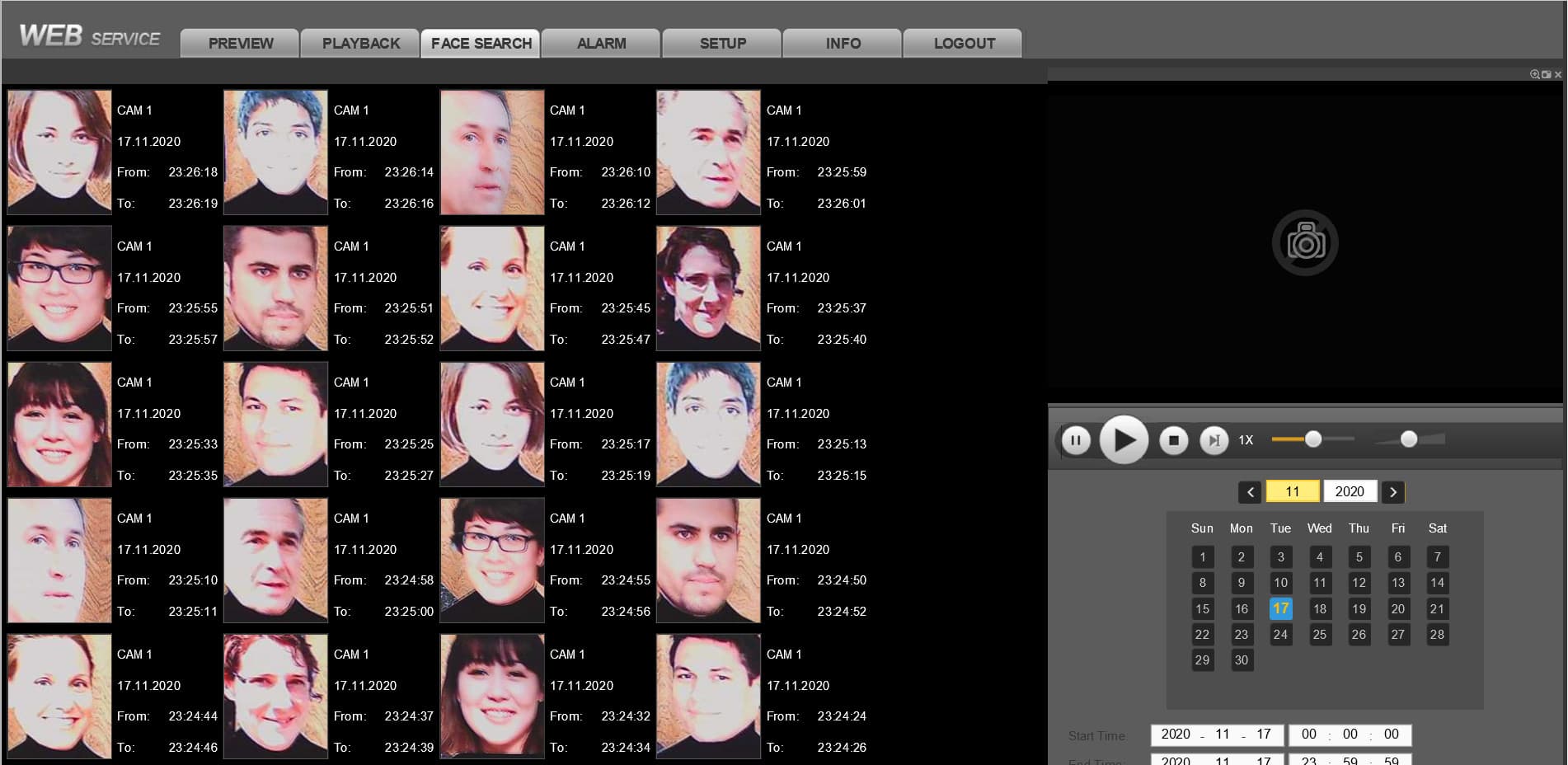
Task: Open the SETUP page
Action: coord(722,44)
